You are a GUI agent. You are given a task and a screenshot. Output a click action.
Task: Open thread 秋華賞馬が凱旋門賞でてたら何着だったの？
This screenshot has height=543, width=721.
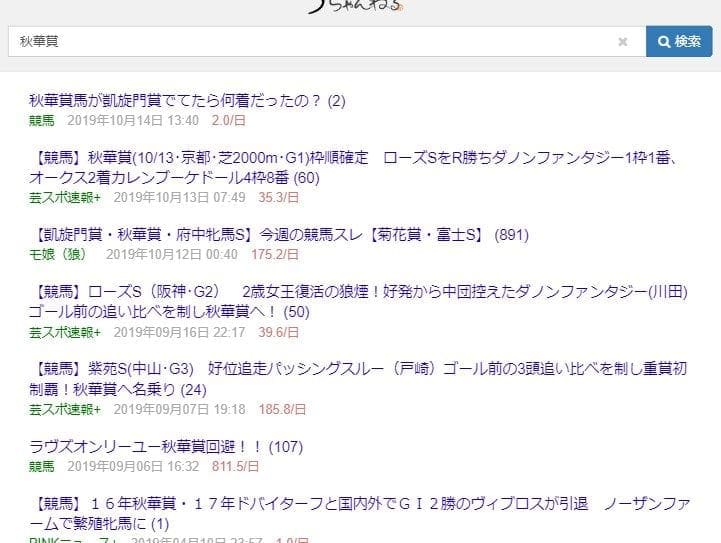(186, 100)
